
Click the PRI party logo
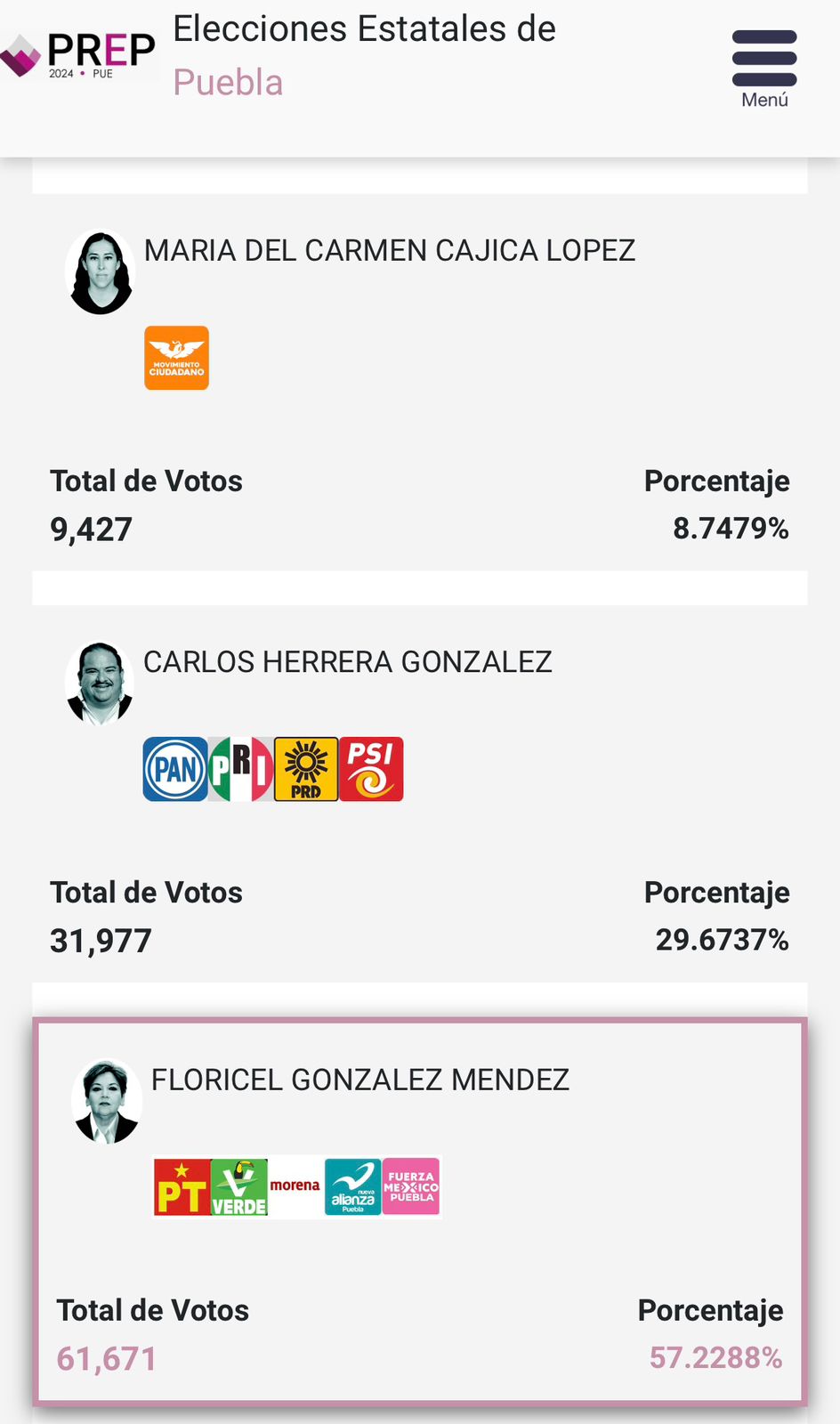[240, 769]
